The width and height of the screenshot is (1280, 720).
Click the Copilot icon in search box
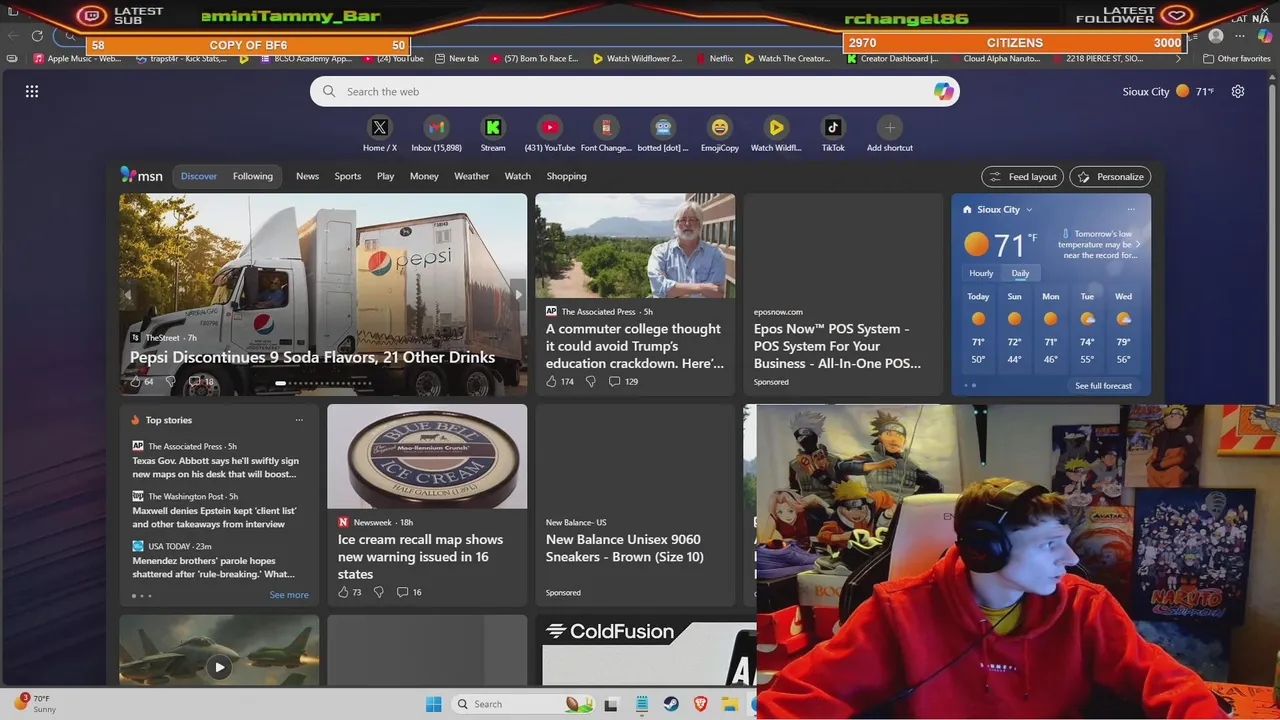click(943, 91)
